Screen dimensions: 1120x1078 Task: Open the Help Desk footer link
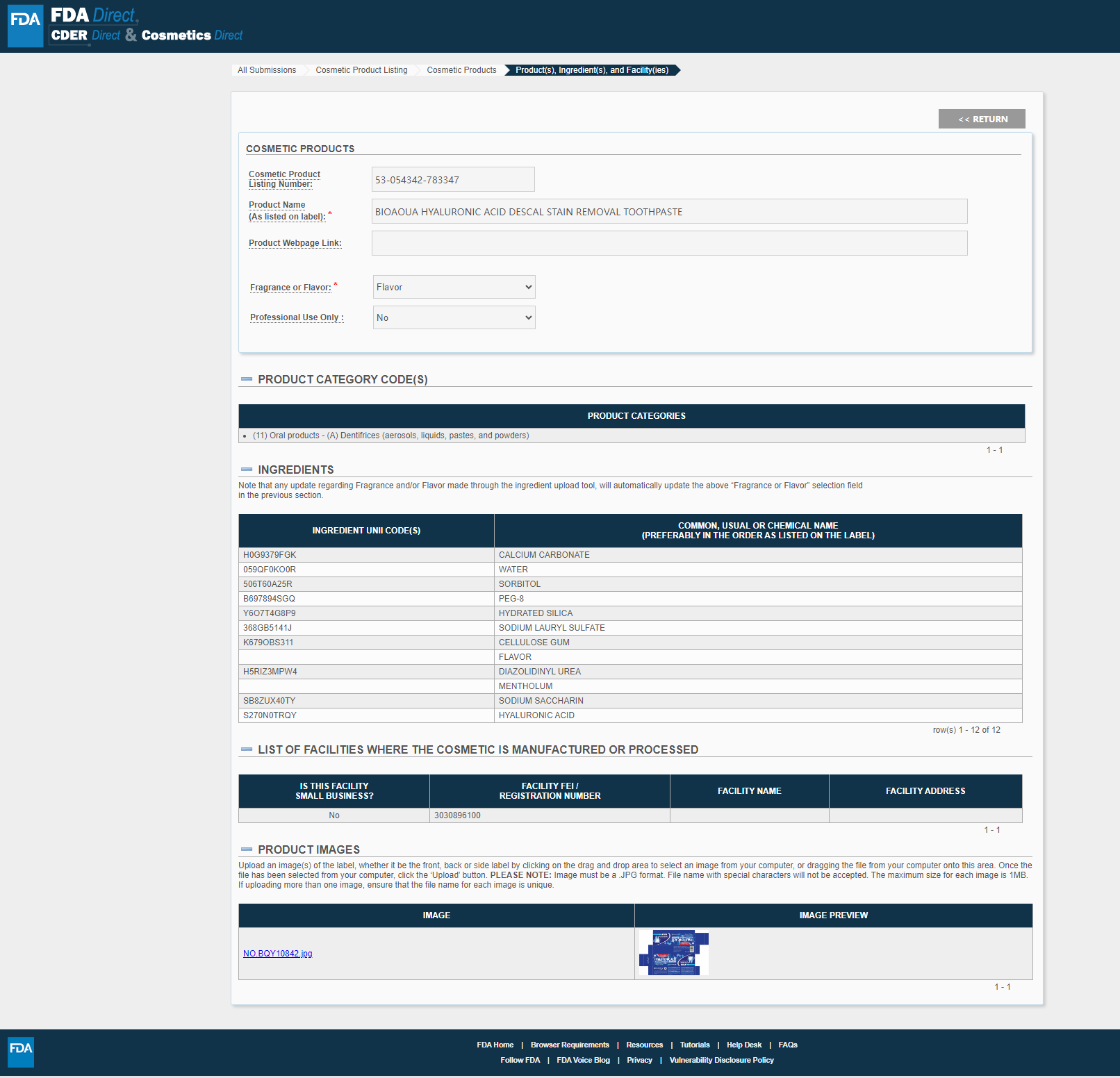pyautogui.click(x=743, y=1045)
